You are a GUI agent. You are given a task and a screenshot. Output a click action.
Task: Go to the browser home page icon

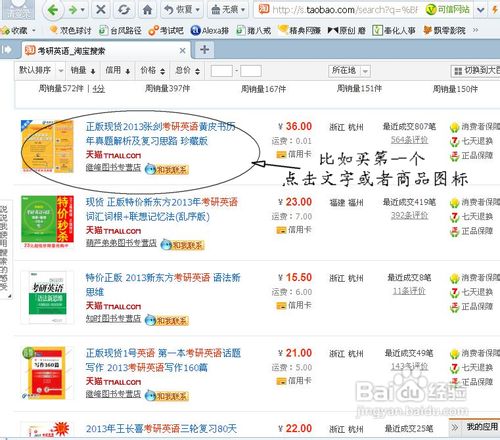(x=147, y=9)
